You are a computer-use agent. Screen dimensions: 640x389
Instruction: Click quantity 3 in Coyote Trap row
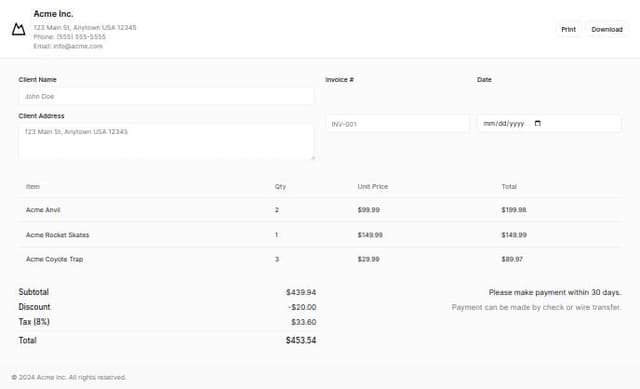(x=277, y=259)
